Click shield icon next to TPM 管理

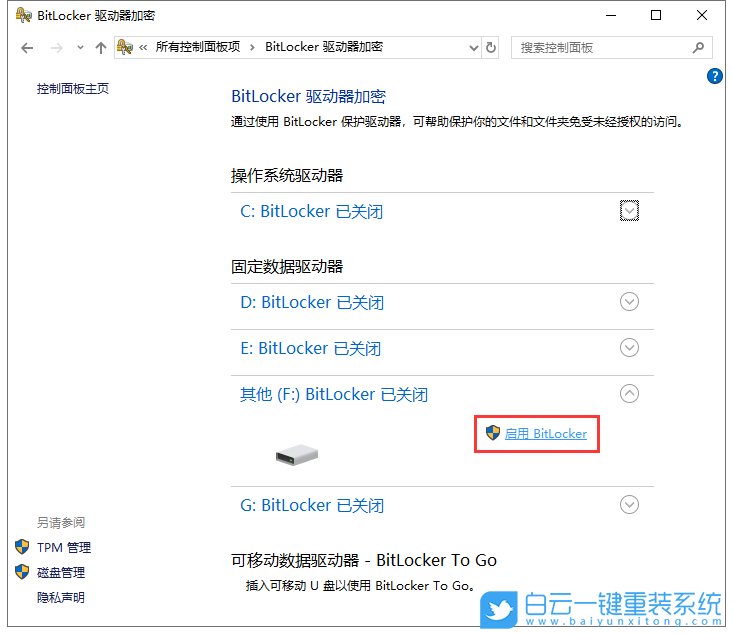pyautogui.click(x=22, y=547)
